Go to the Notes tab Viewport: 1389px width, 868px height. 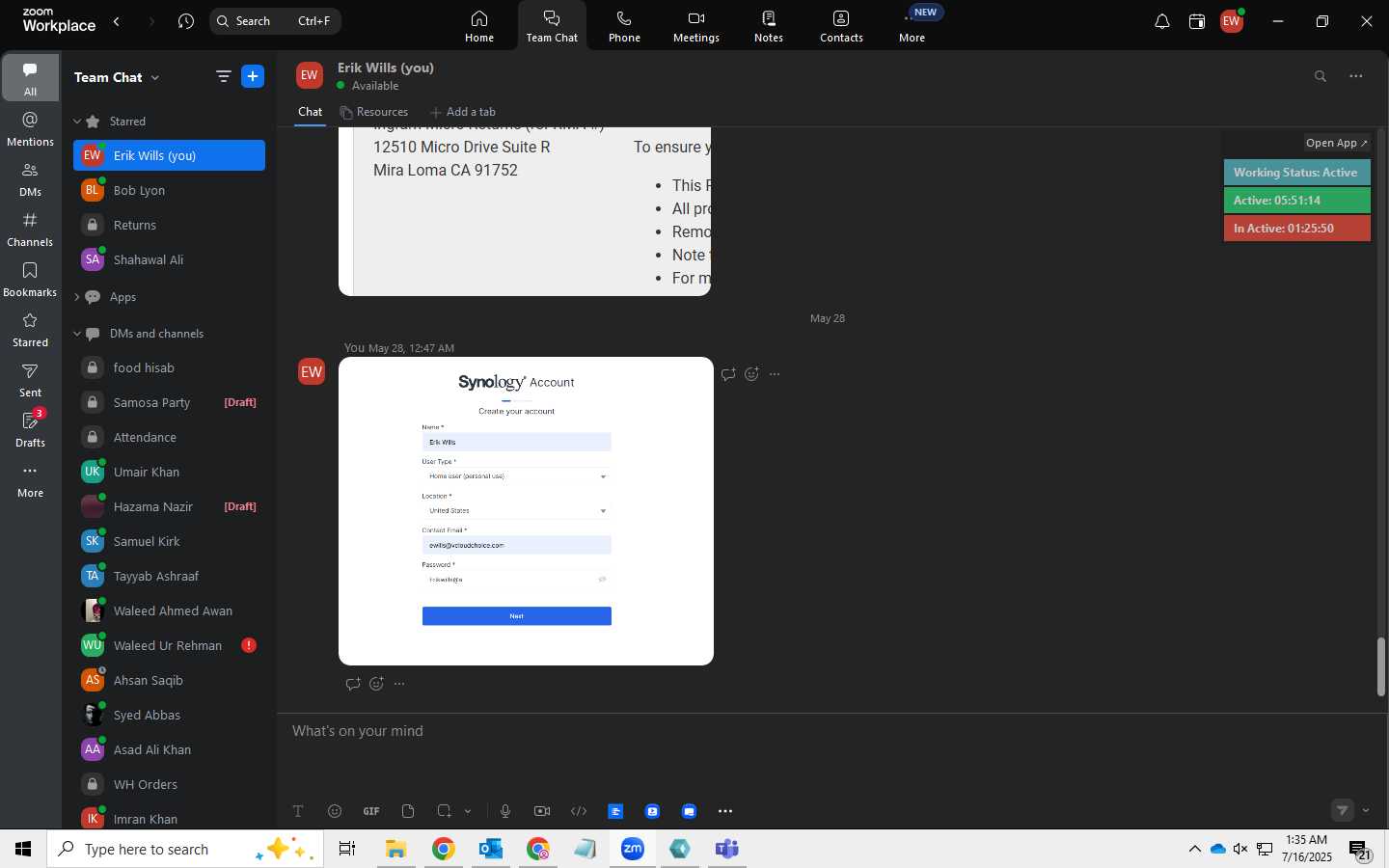coord(769,26)
